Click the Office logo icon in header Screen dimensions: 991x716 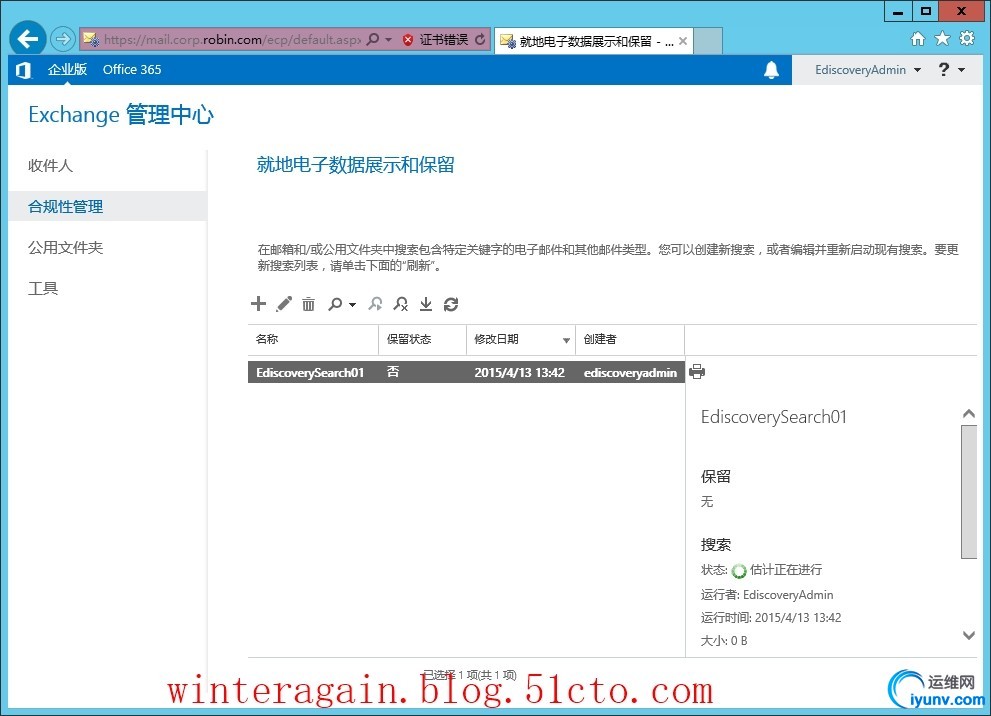pyautogui.click(x=23, y=70)
